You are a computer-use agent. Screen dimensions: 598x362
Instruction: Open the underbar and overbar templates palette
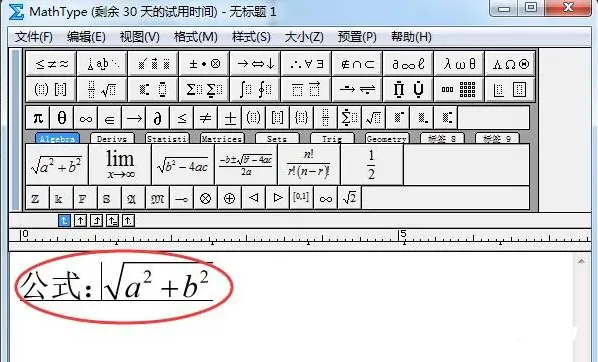pyautogui.click(x=306, y=89)
